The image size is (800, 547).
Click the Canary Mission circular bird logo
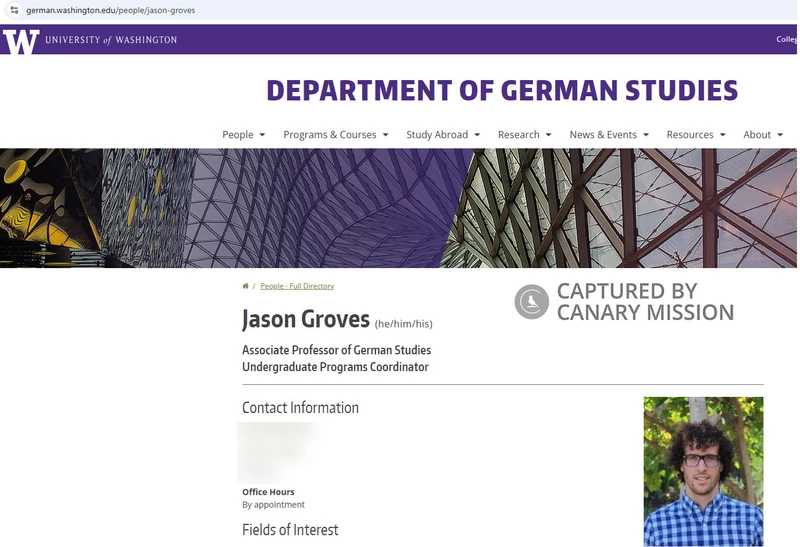[x=531, y=302]
